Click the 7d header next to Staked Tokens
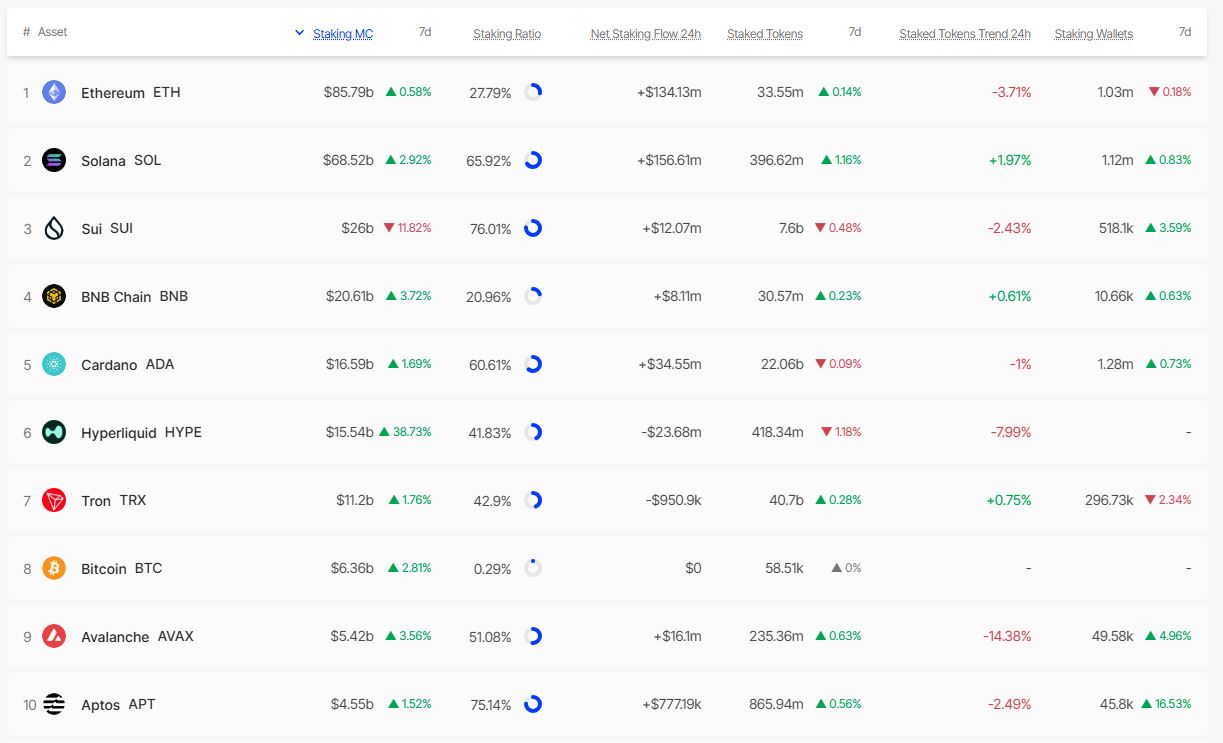1223x743 pixels. pyautogui.click(x=855, y=32)
